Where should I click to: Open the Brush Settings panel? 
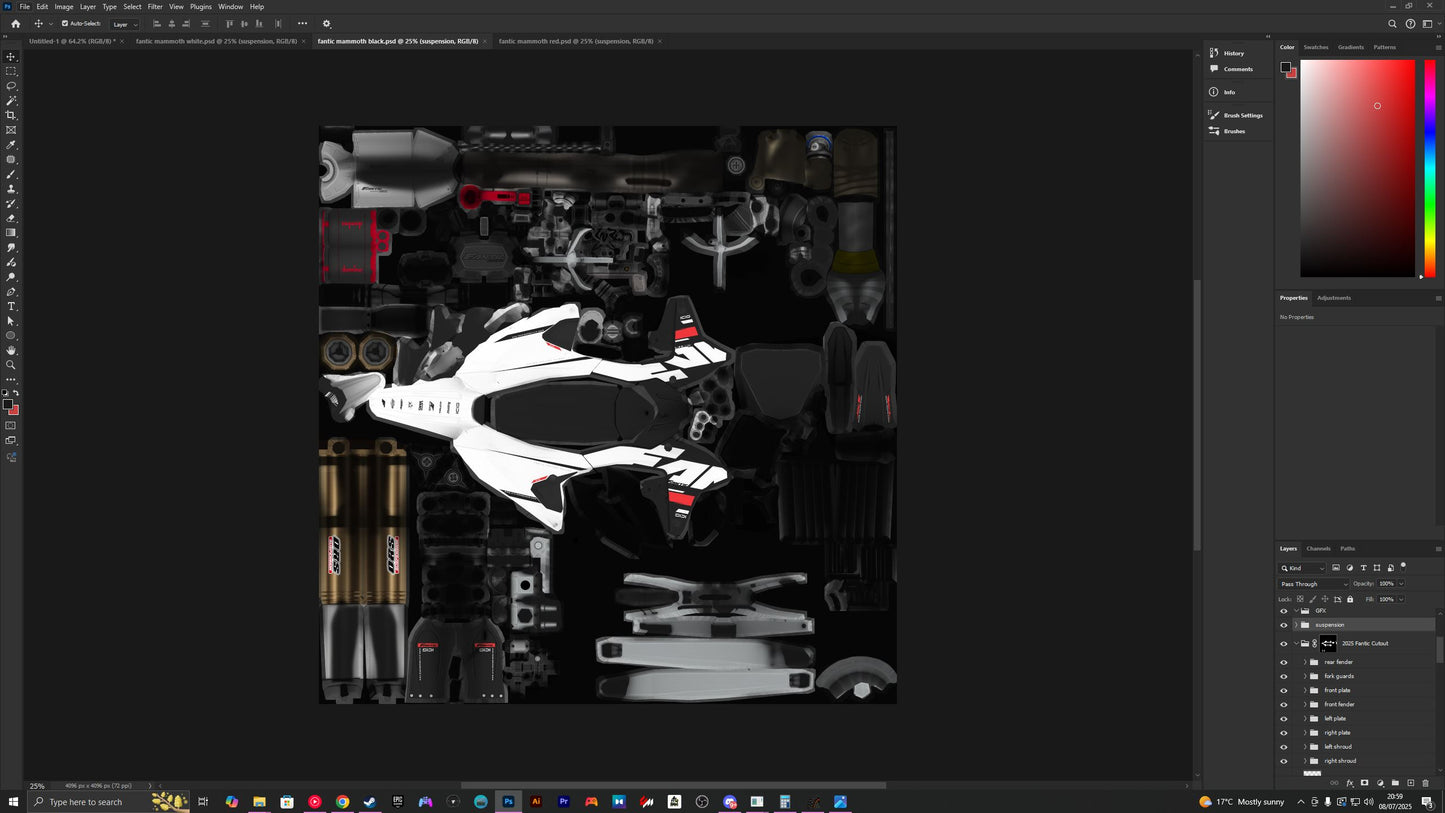click(1241, 115)
